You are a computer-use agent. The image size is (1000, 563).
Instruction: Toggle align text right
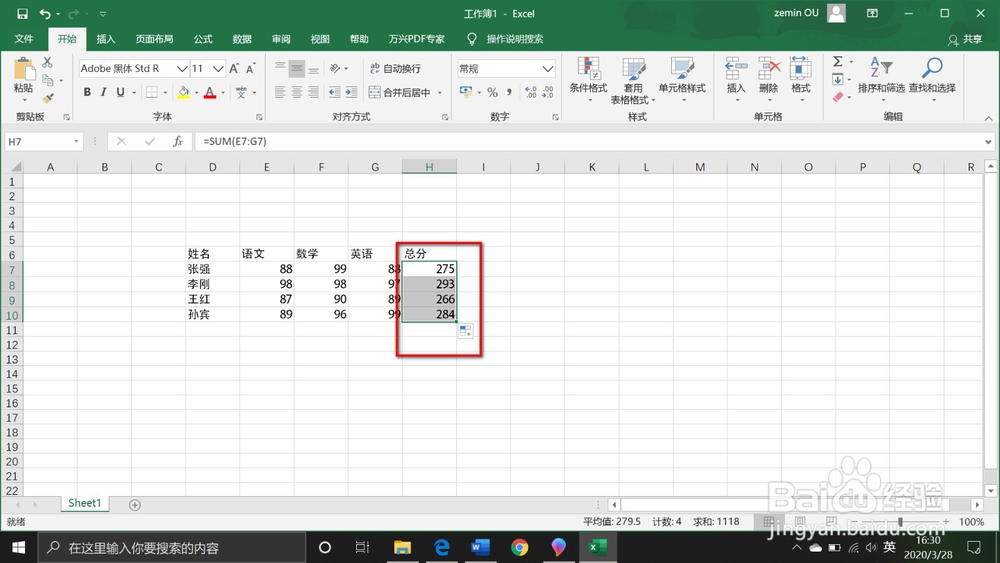313,92
